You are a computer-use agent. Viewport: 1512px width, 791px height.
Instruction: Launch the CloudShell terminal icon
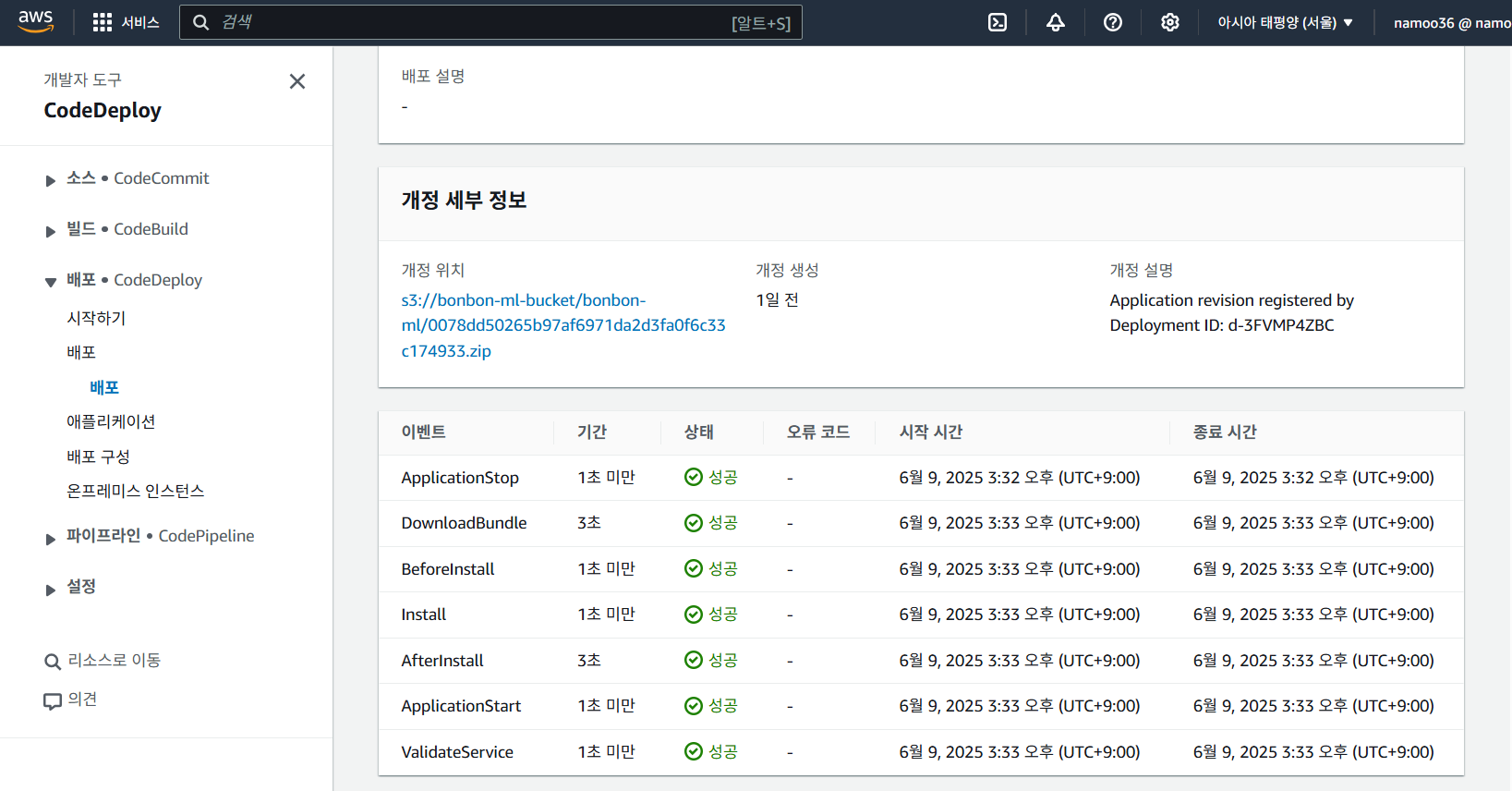(998, 22)
